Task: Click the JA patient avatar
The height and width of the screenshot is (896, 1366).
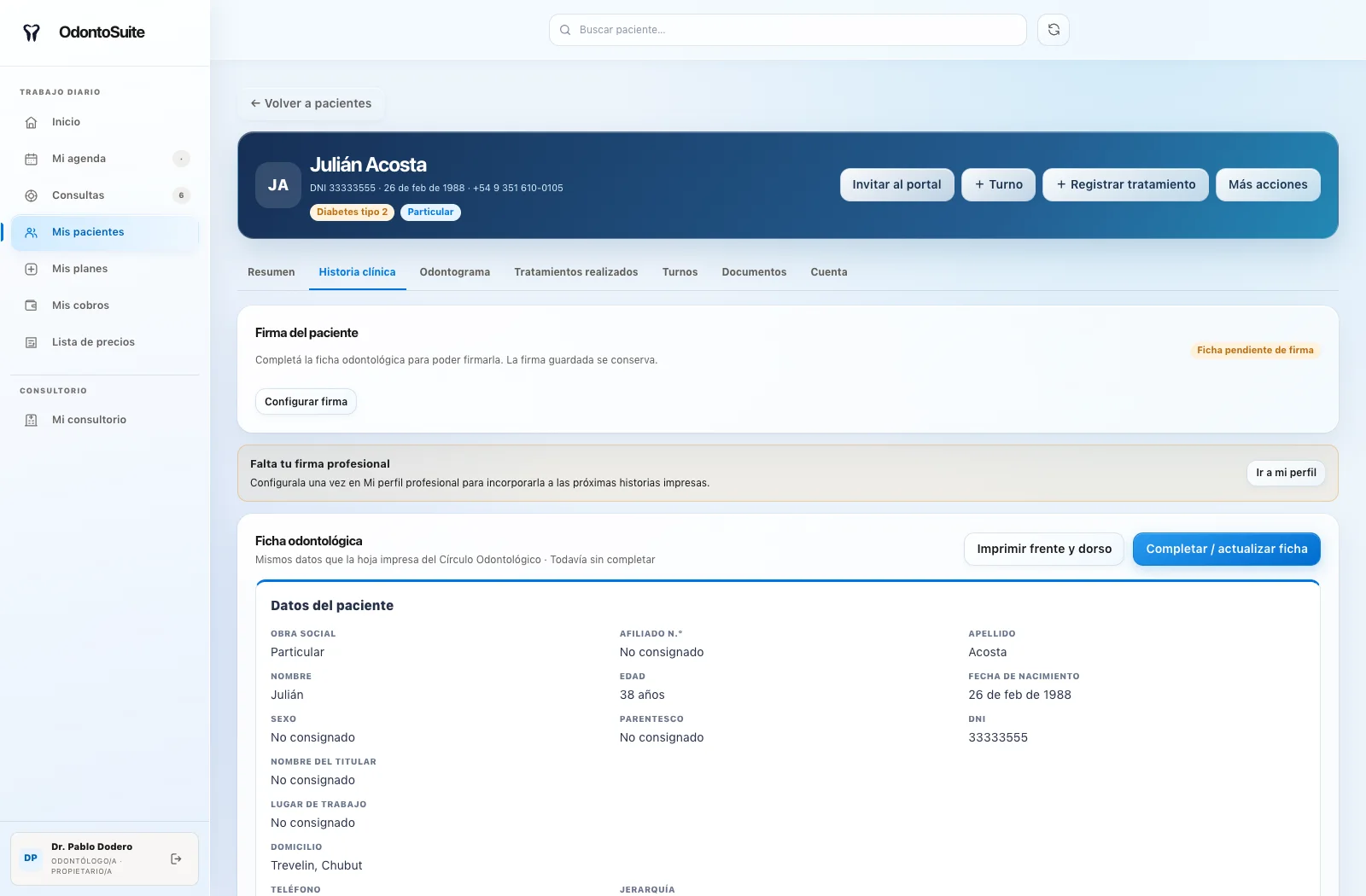Action: [x=278, y=185]
